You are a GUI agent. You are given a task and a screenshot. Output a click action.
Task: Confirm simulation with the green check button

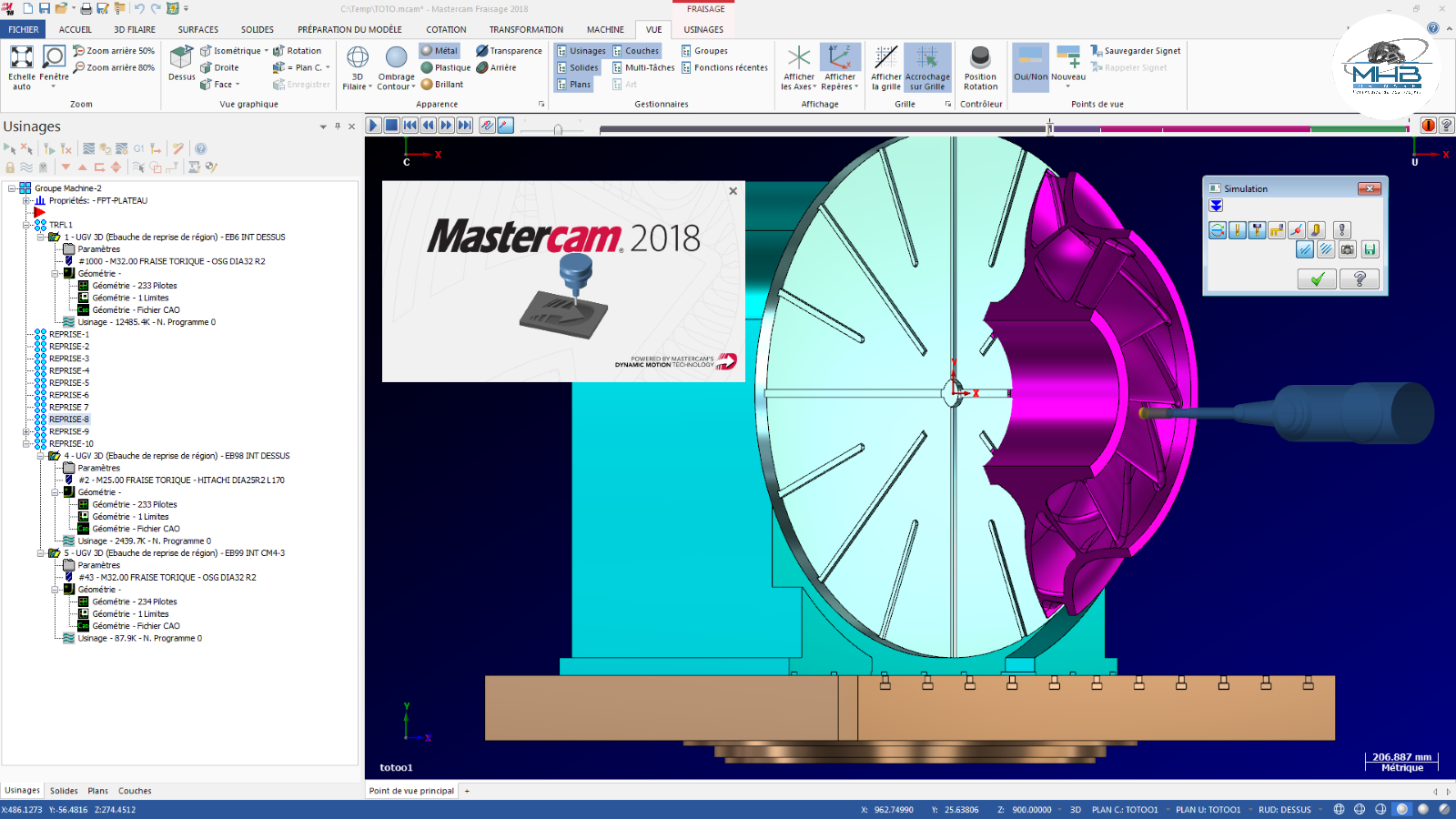(x=1318, y=279)
